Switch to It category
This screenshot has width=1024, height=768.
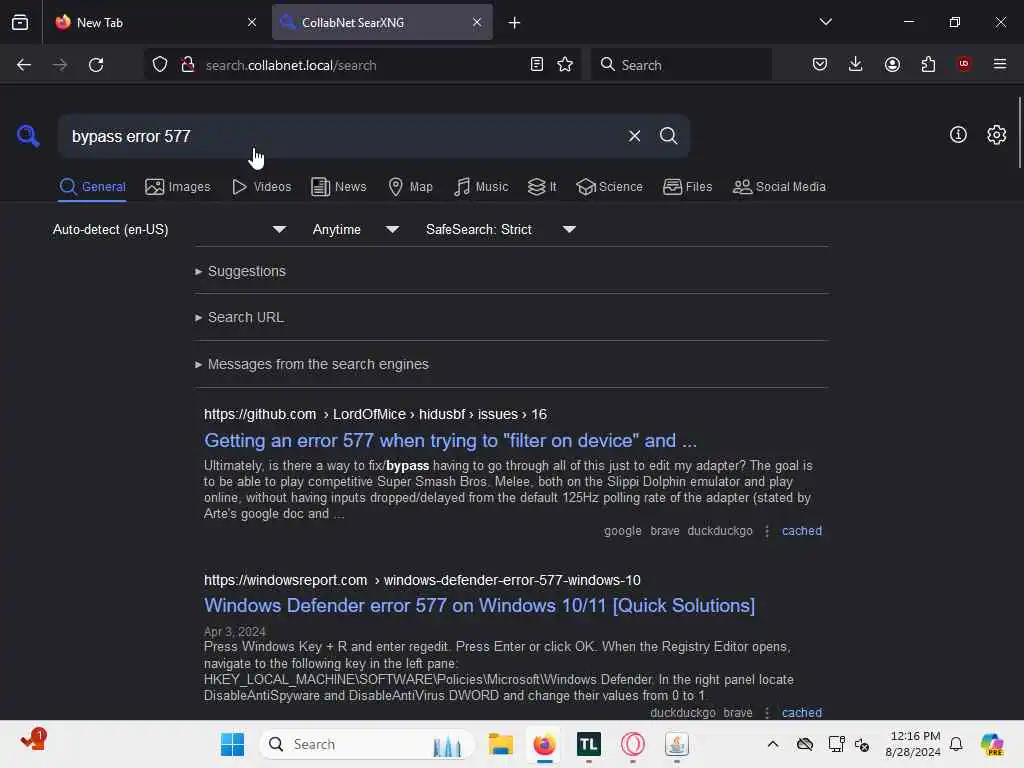[x=542, y=187]
